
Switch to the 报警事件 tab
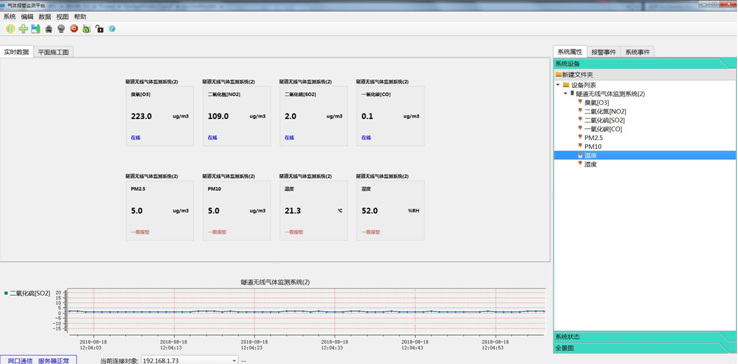604,52
